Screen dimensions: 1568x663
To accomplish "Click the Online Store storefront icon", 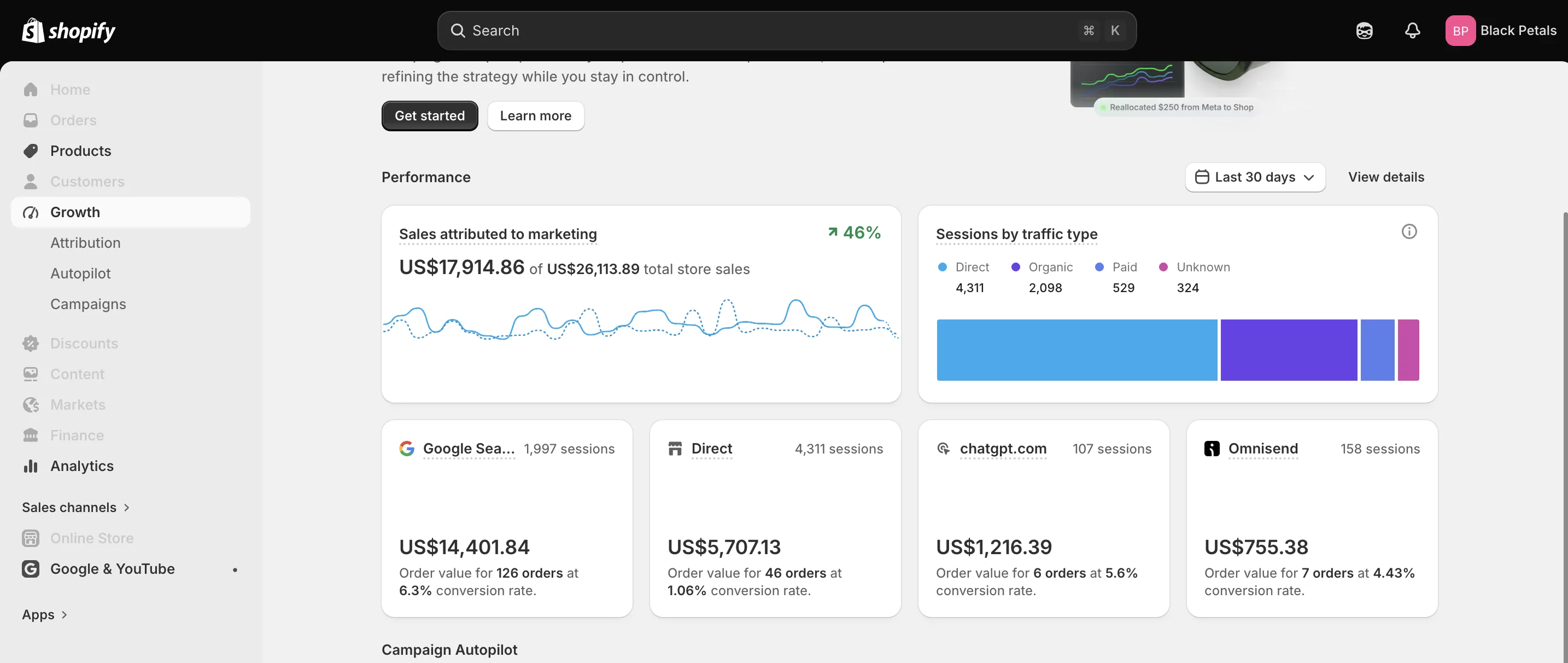I will click(x=31, y=538).
